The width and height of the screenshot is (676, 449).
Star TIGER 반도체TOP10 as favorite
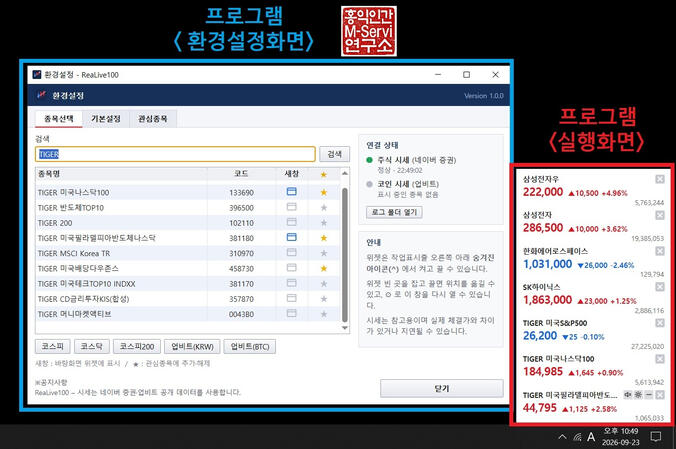pyautogui.click(x=324, y=207)
